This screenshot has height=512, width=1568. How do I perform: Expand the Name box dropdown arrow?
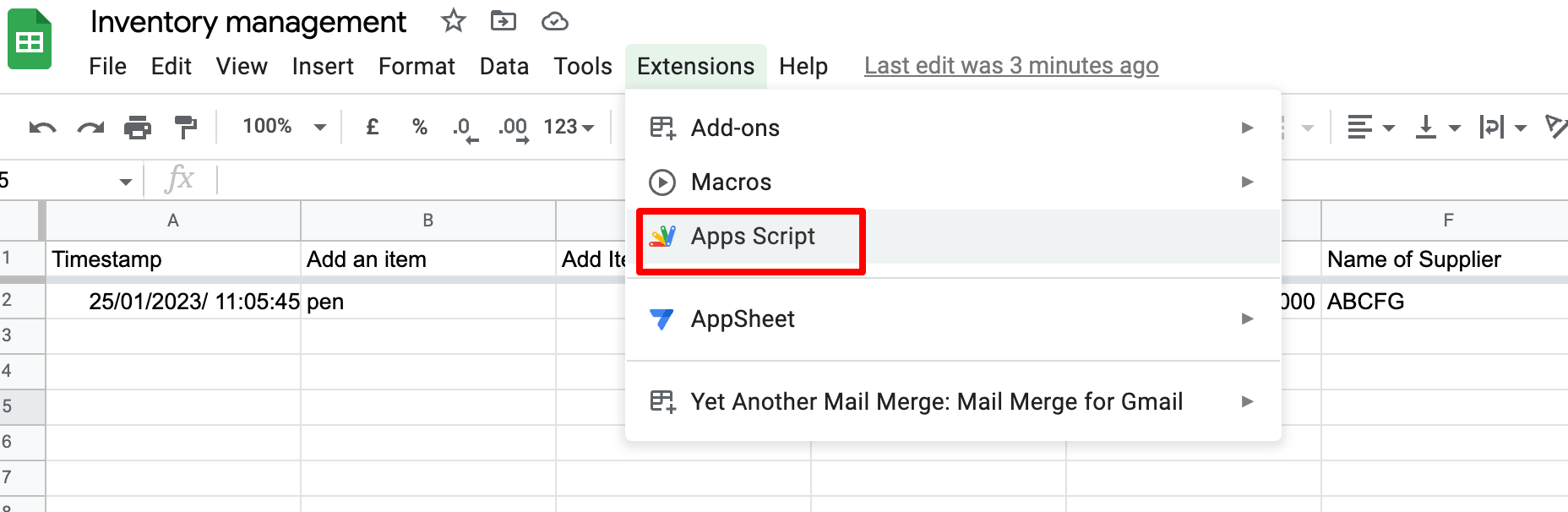[125, 181]
